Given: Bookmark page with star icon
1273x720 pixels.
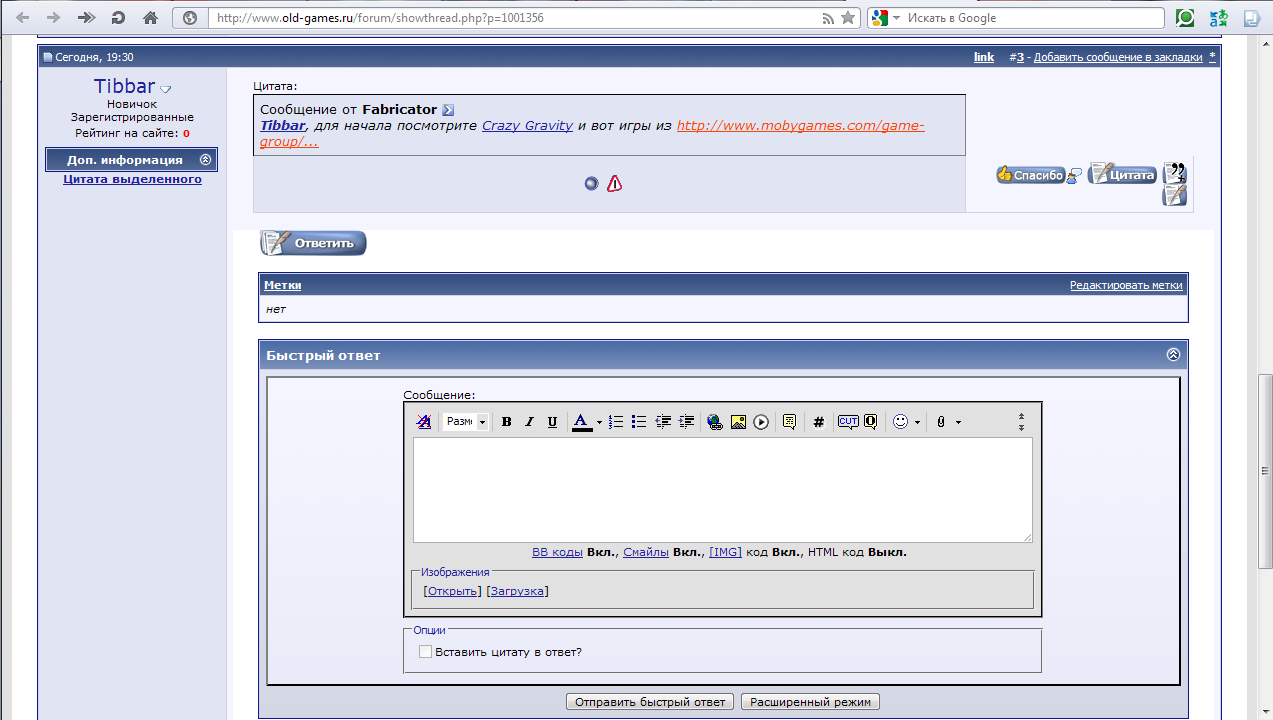Looking at the screenshot, I should pos(848,18).
